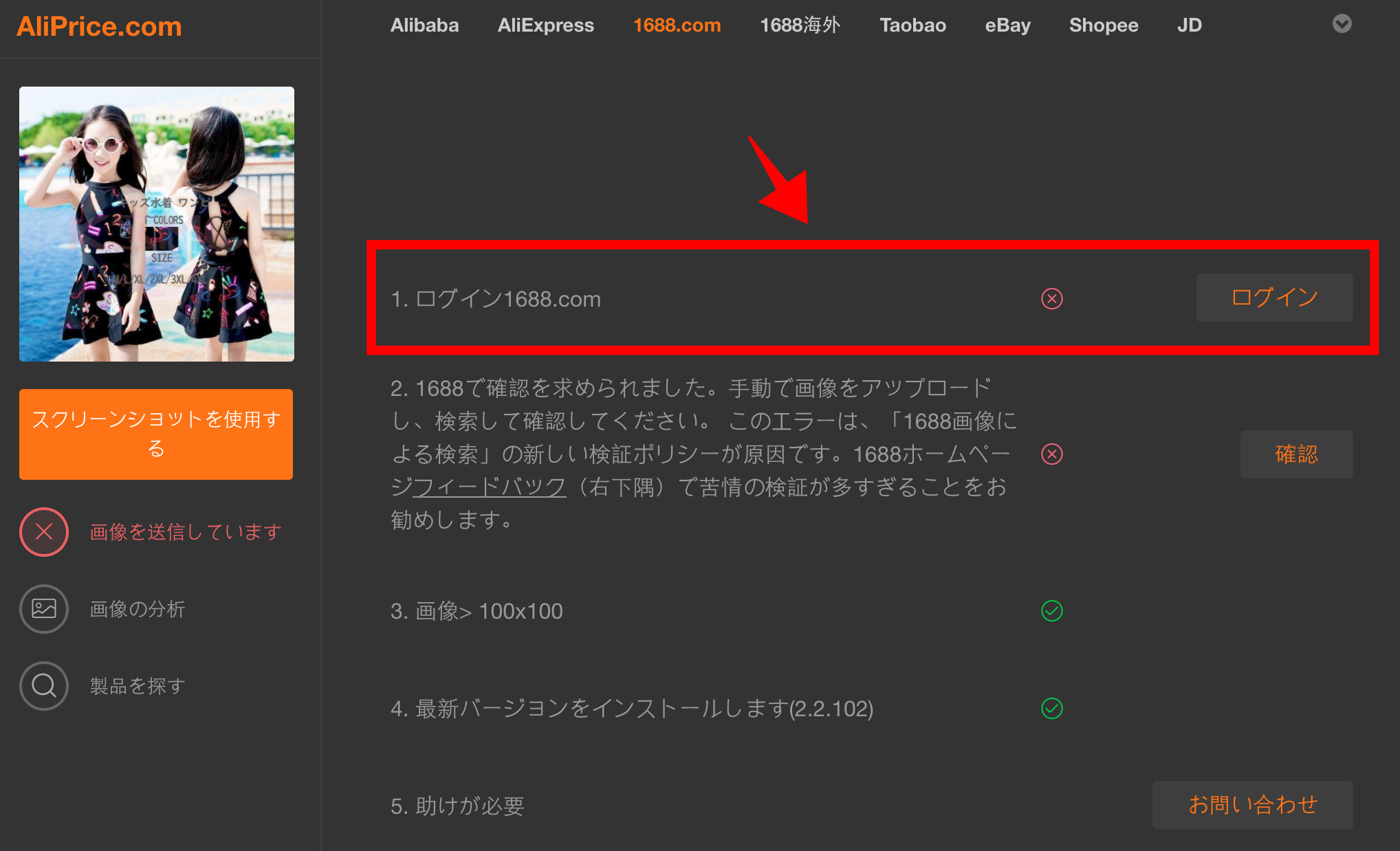Screen dimensions: 1400x851
Task: Click 画像> 100x100 step text
Action: (477, 611)
